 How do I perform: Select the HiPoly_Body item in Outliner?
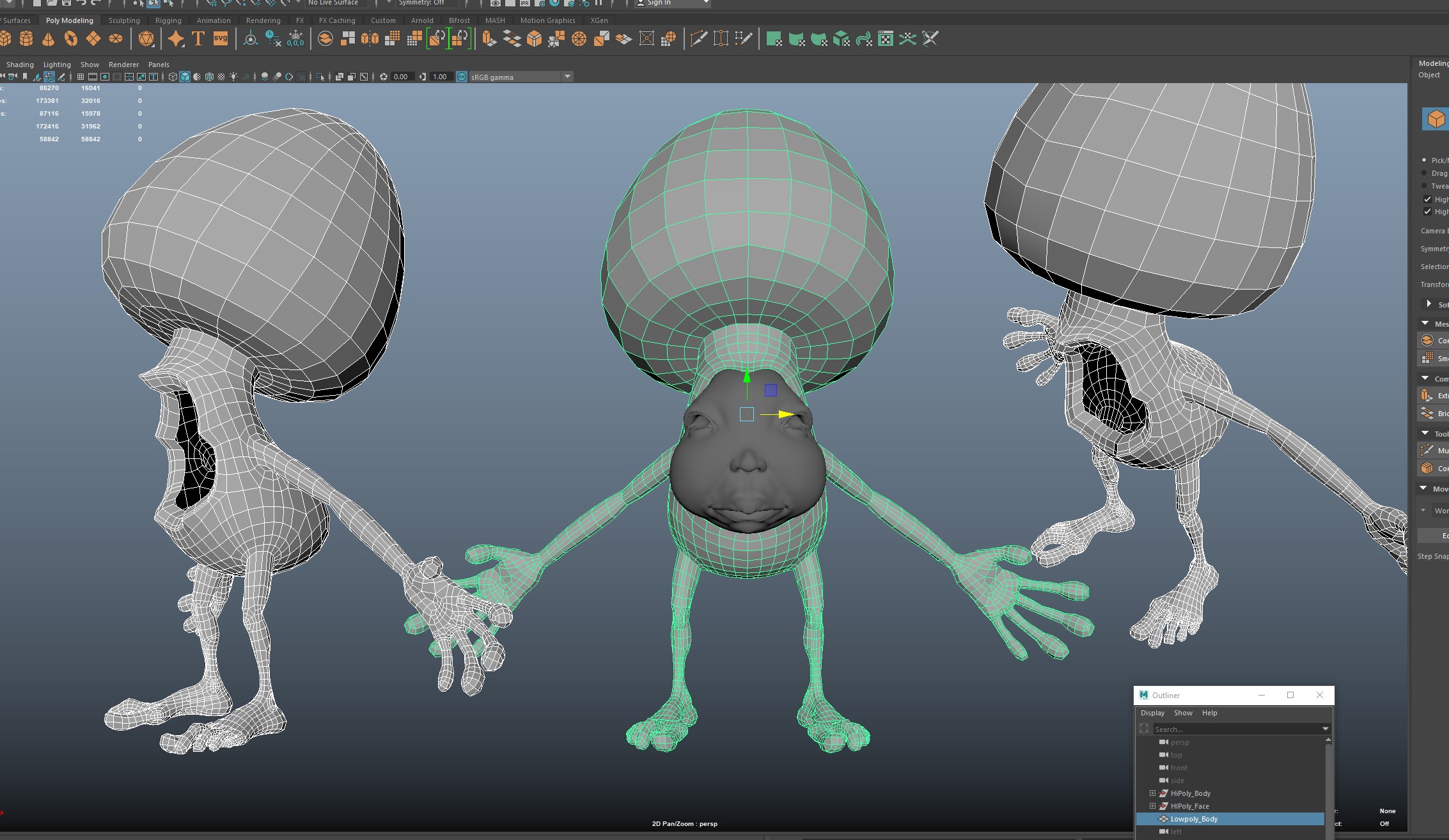(x=1190, y=793)
